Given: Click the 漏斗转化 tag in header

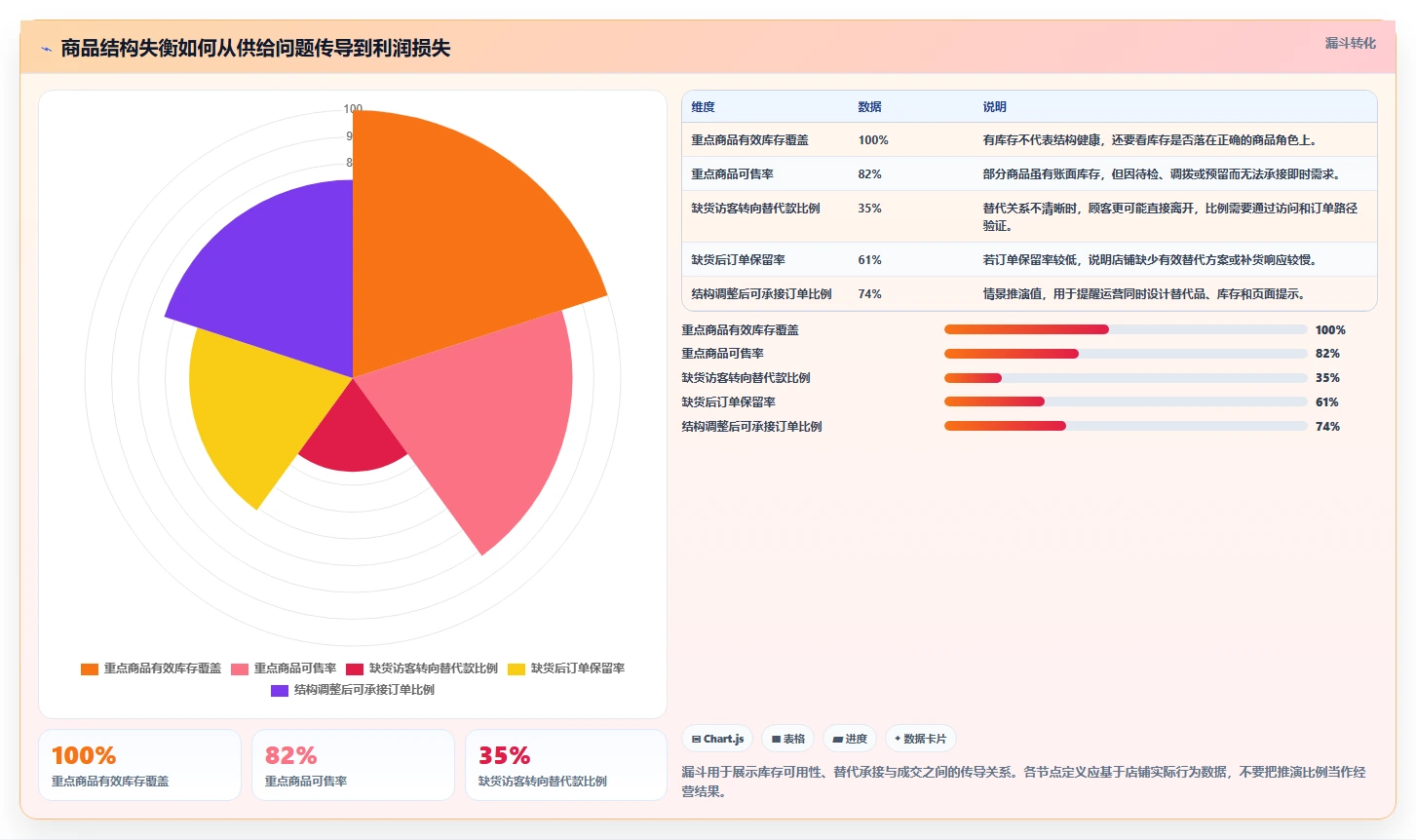Looking at the screenshot, I should click(x=1350, y=43).
